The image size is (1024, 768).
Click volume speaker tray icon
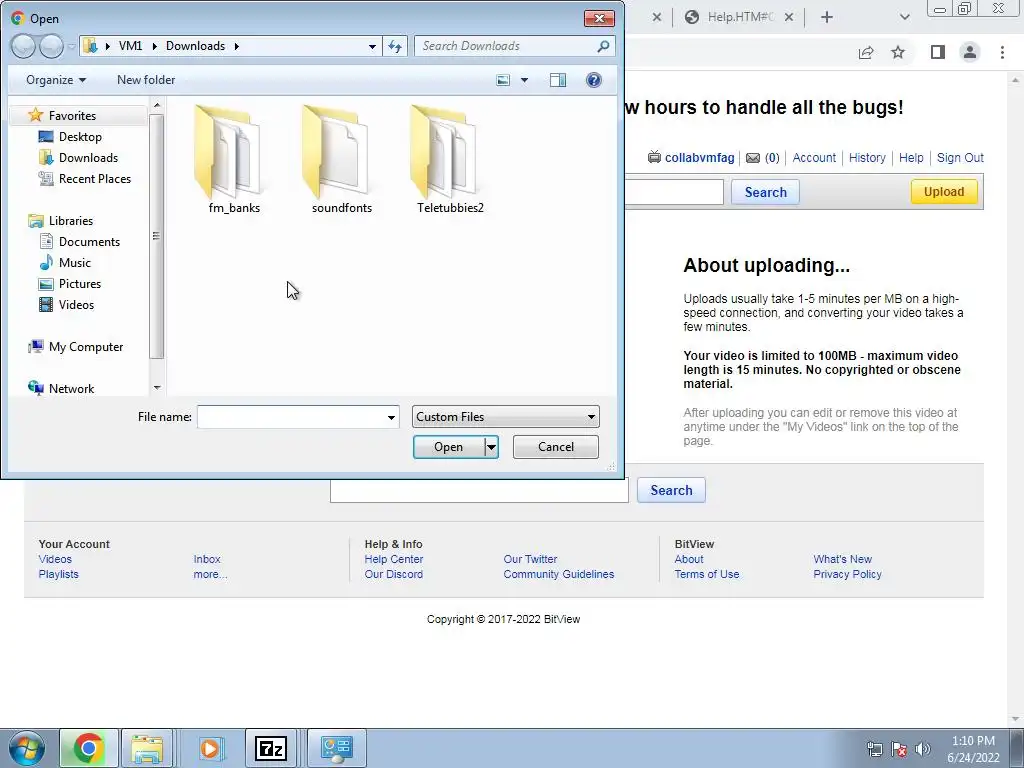point(922,749)
